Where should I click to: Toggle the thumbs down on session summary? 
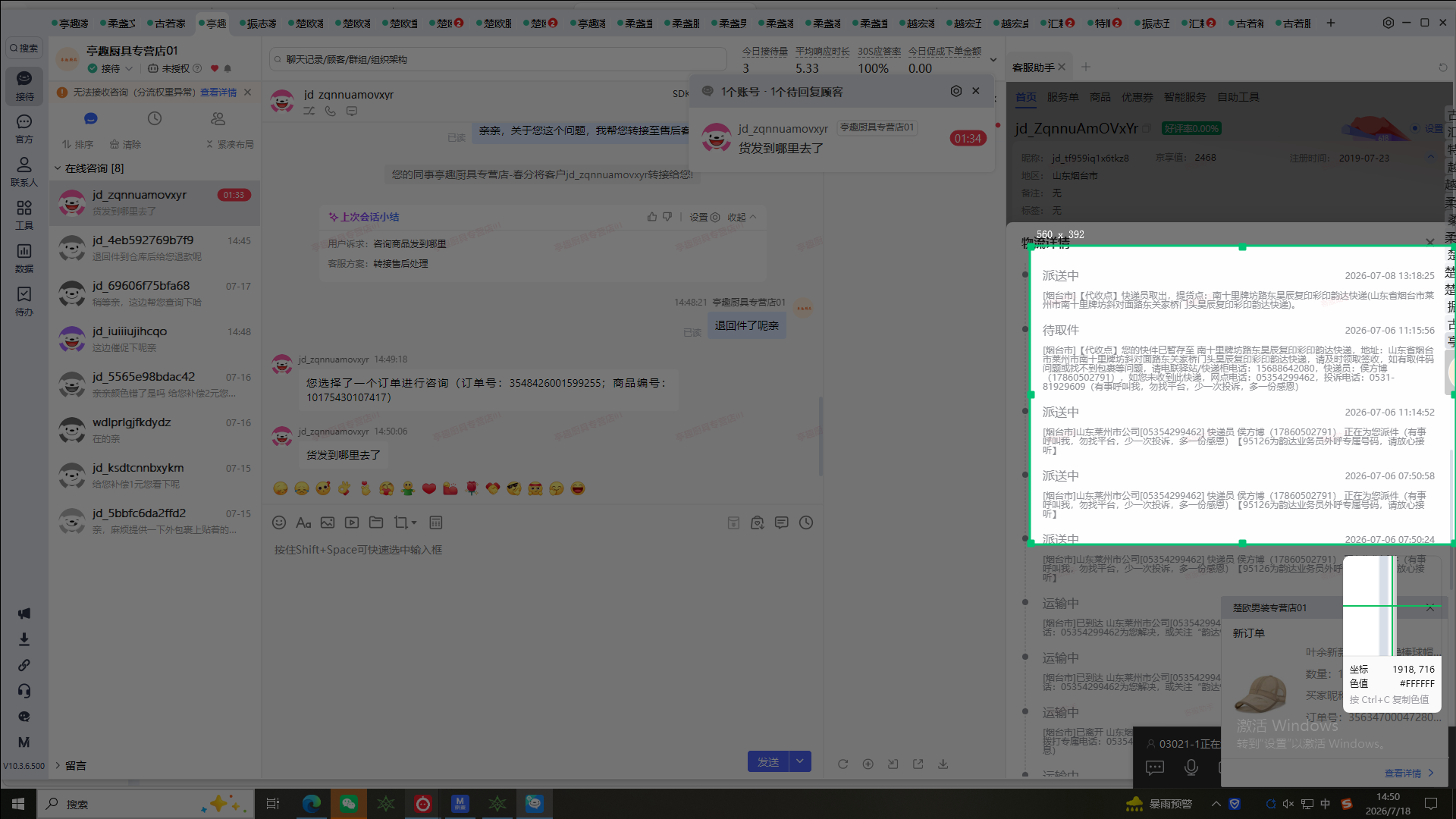point(667,217)
